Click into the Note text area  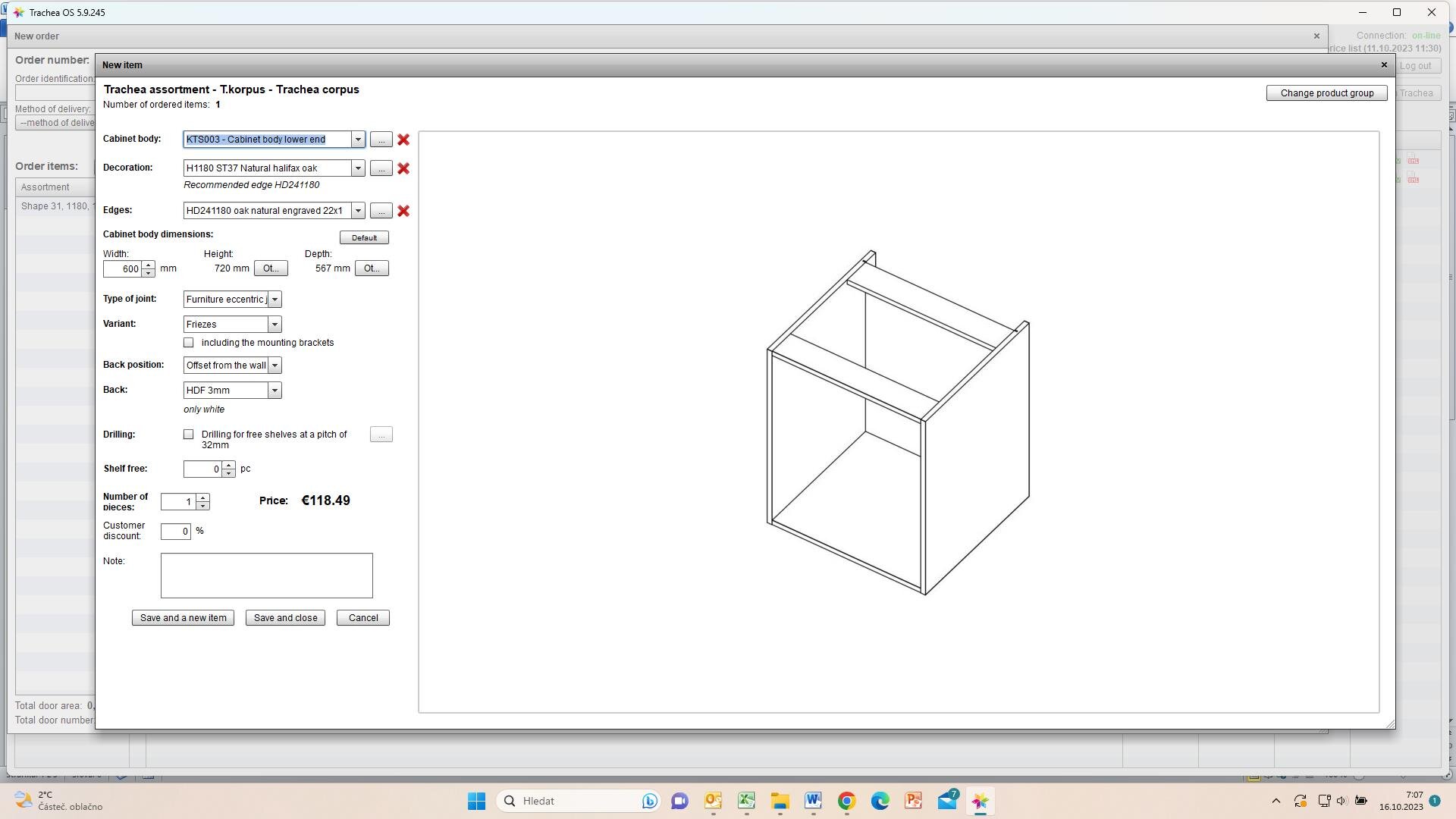(x=267, y=576)
